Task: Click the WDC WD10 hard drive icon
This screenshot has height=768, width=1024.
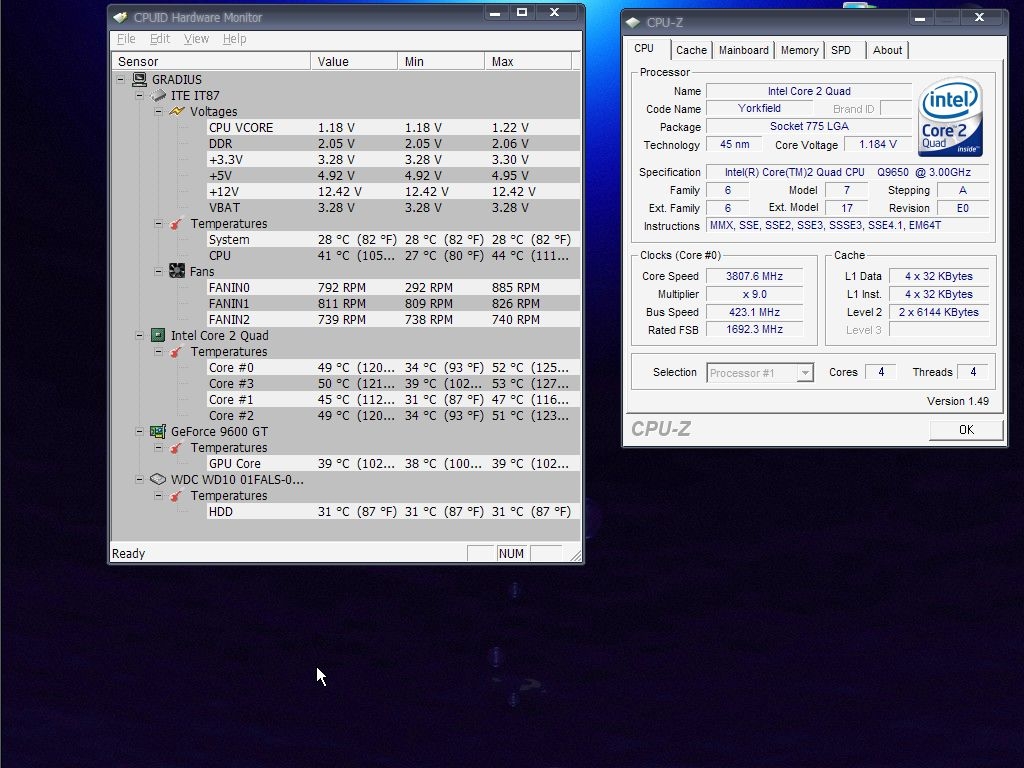Action: pos(158,479)
